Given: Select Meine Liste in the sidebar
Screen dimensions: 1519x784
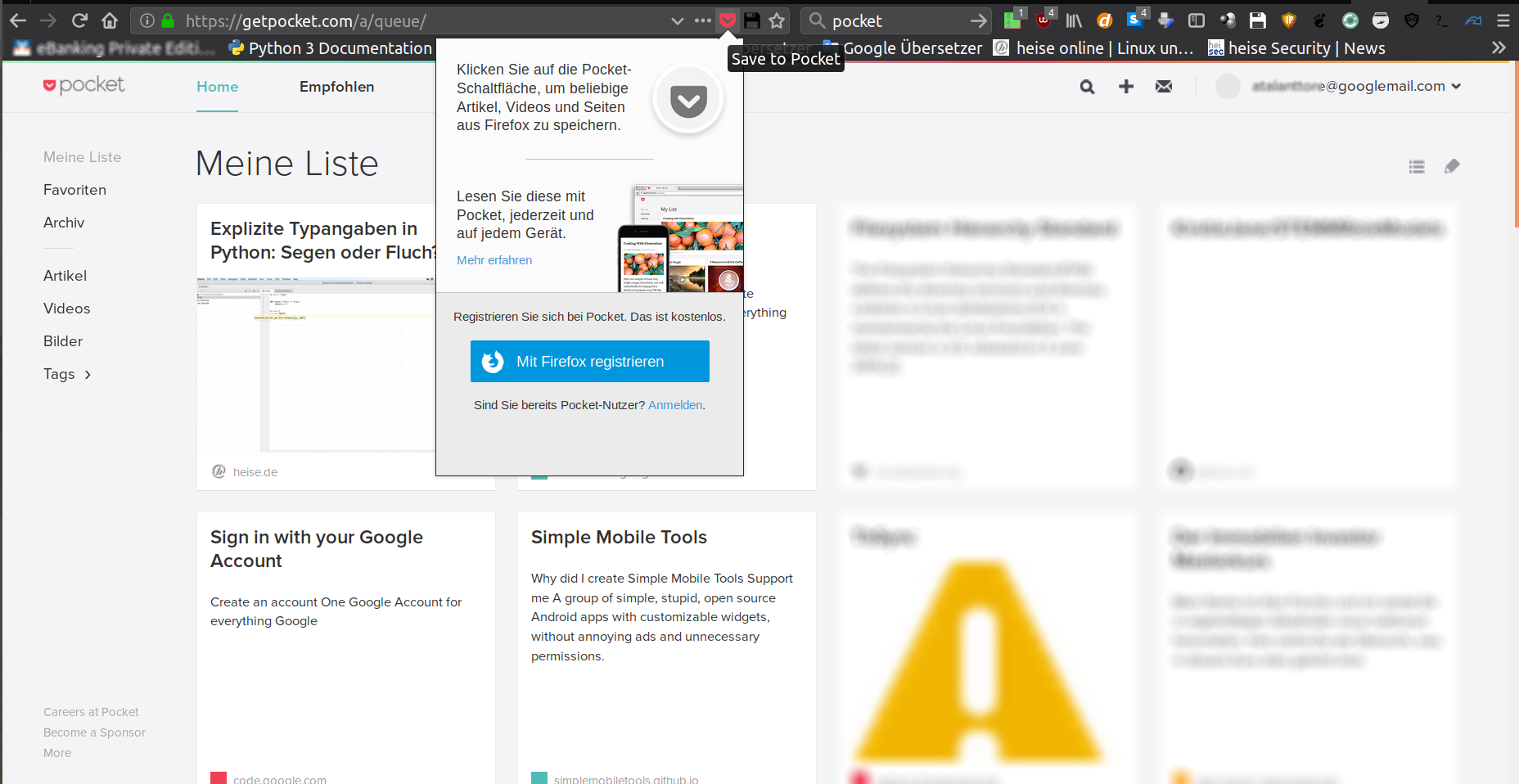Looking at the screenshot, I should click(x=82, y=157).
